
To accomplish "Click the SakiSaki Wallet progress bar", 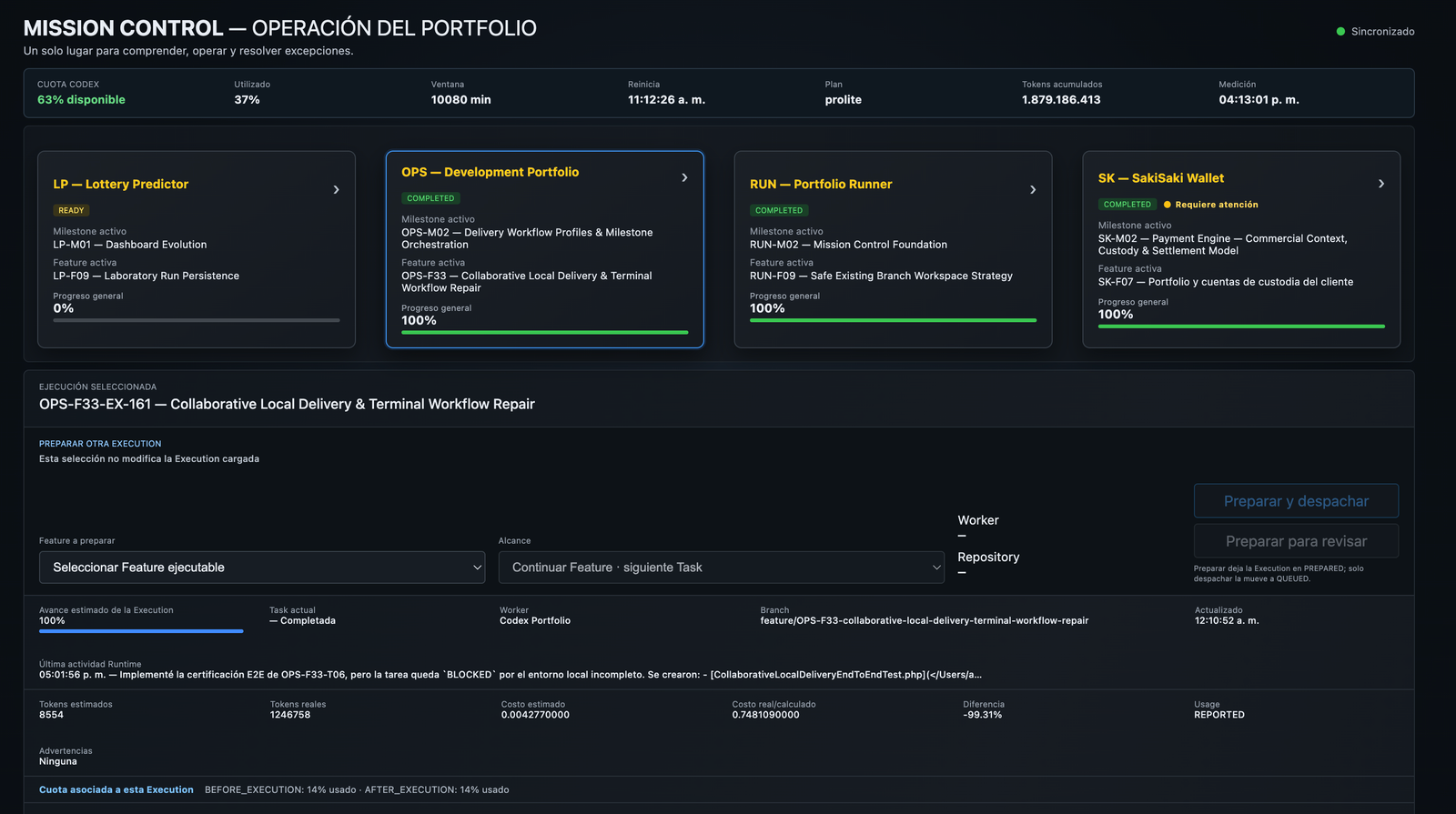I will 1241,327.
